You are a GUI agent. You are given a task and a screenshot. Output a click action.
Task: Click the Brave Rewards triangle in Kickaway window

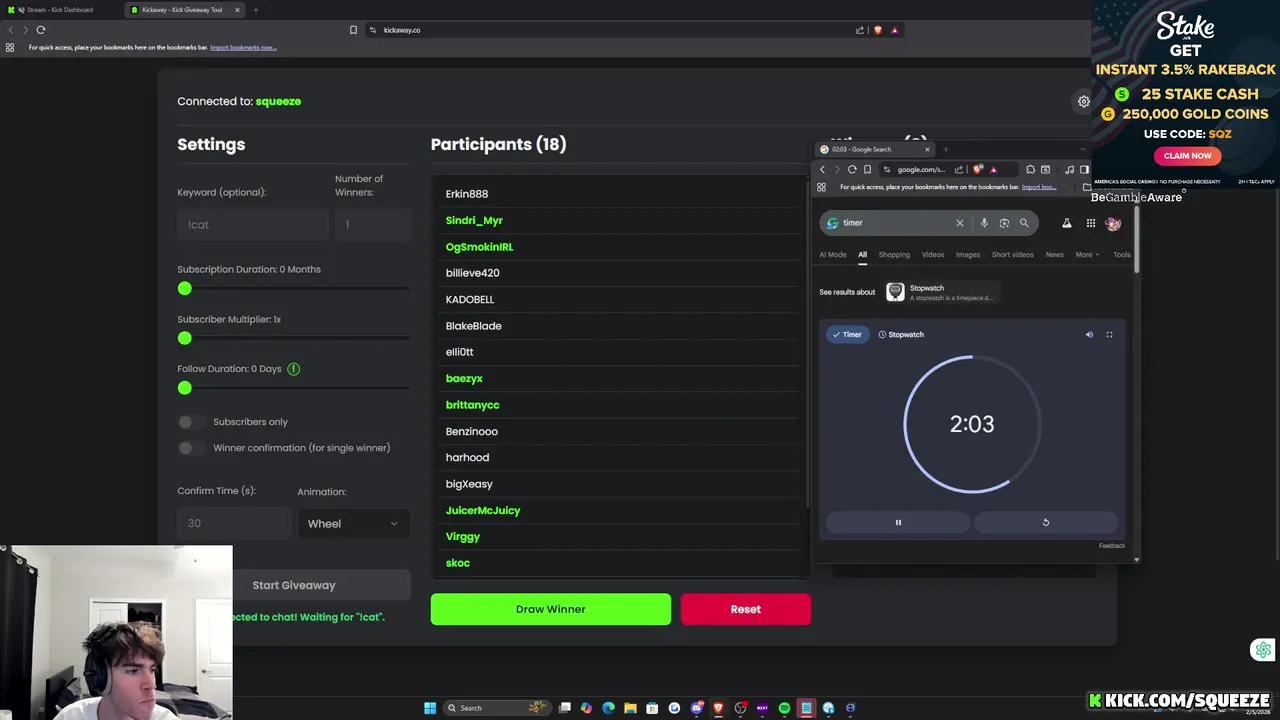[895, 30]
